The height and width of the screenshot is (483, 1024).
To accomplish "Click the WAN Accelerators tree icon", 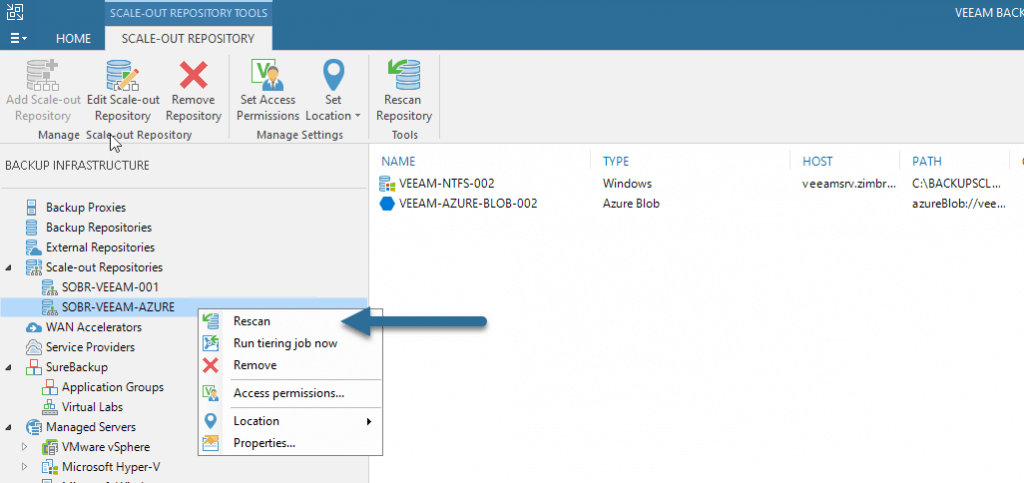I will point(34,327).
